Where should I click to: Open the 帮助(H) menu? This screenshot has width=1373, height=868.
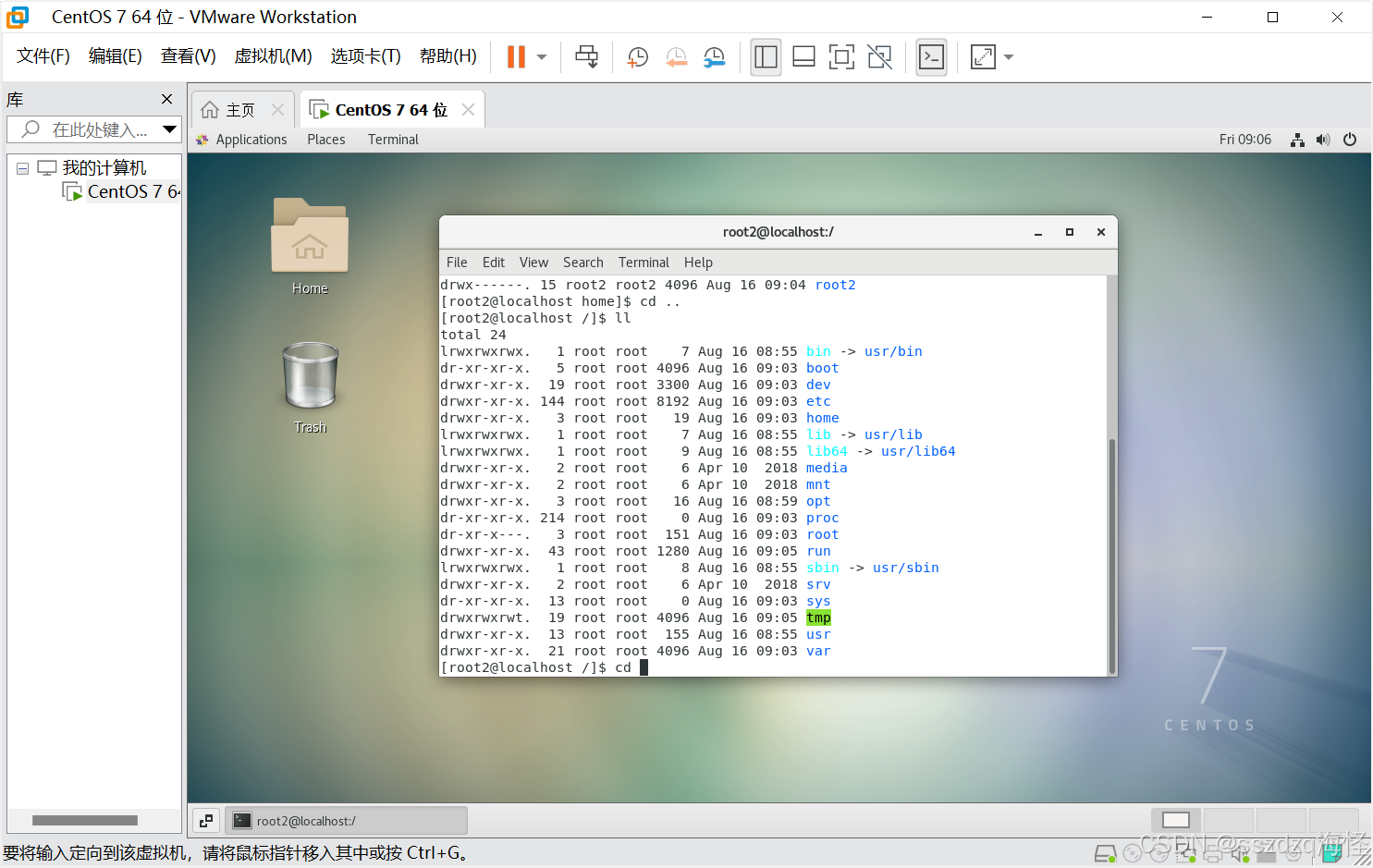pyautogui.click(x=448, y=56)
